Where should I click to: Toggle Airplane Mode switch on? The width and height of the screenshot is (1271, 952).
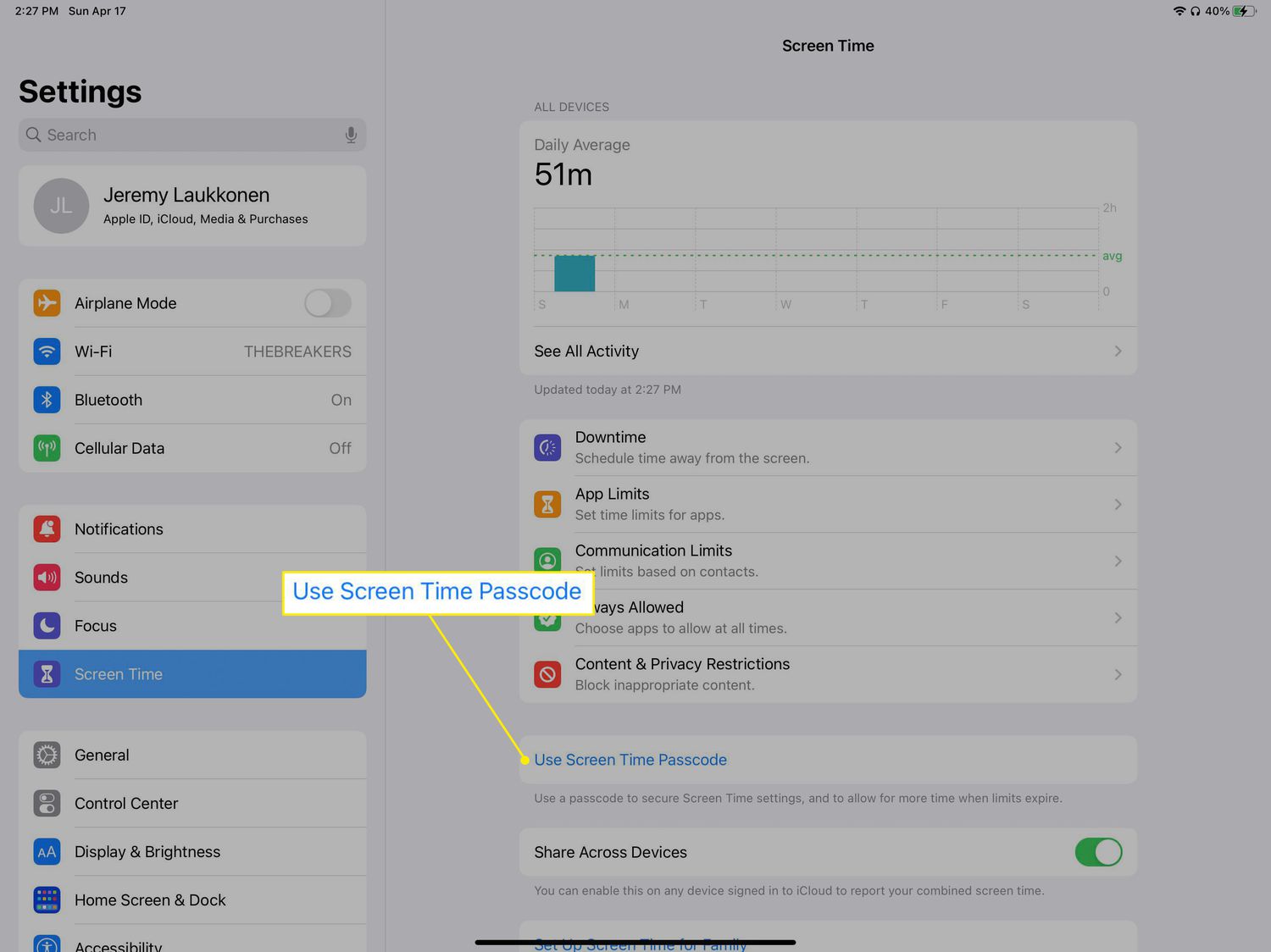coord(327,303)
